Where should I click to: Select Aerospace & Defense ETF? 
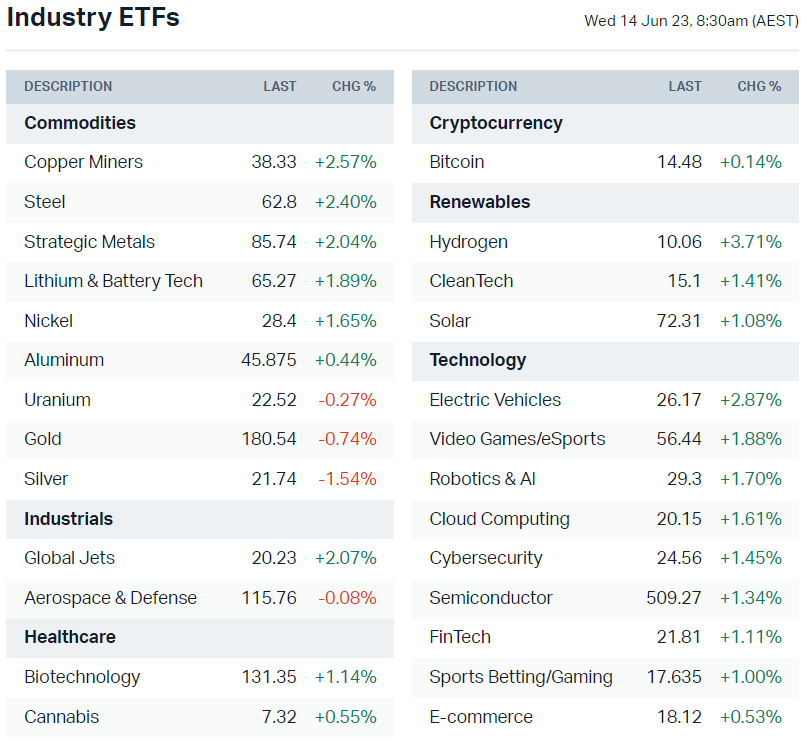pyautogui.click(x=110, y=598)
